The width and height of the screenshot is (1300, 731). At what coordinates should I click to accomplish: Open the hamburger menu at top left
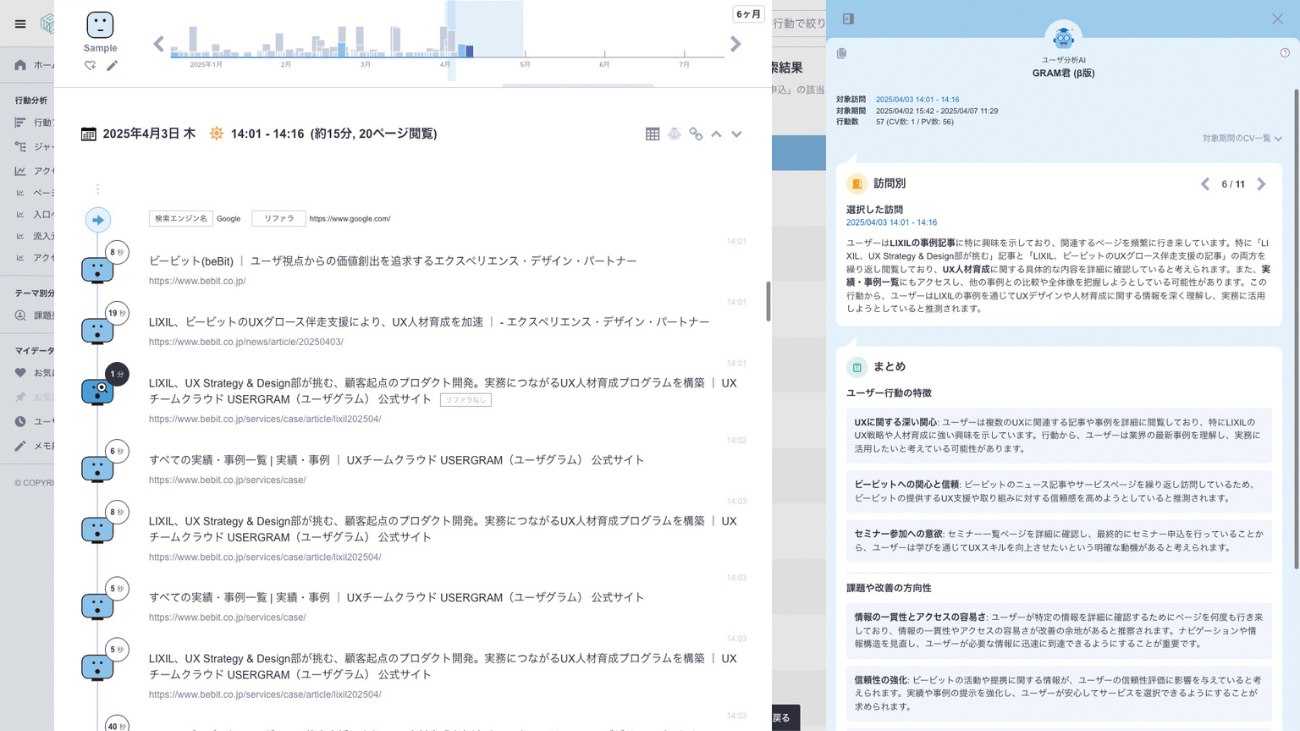[x=20, y=24]
